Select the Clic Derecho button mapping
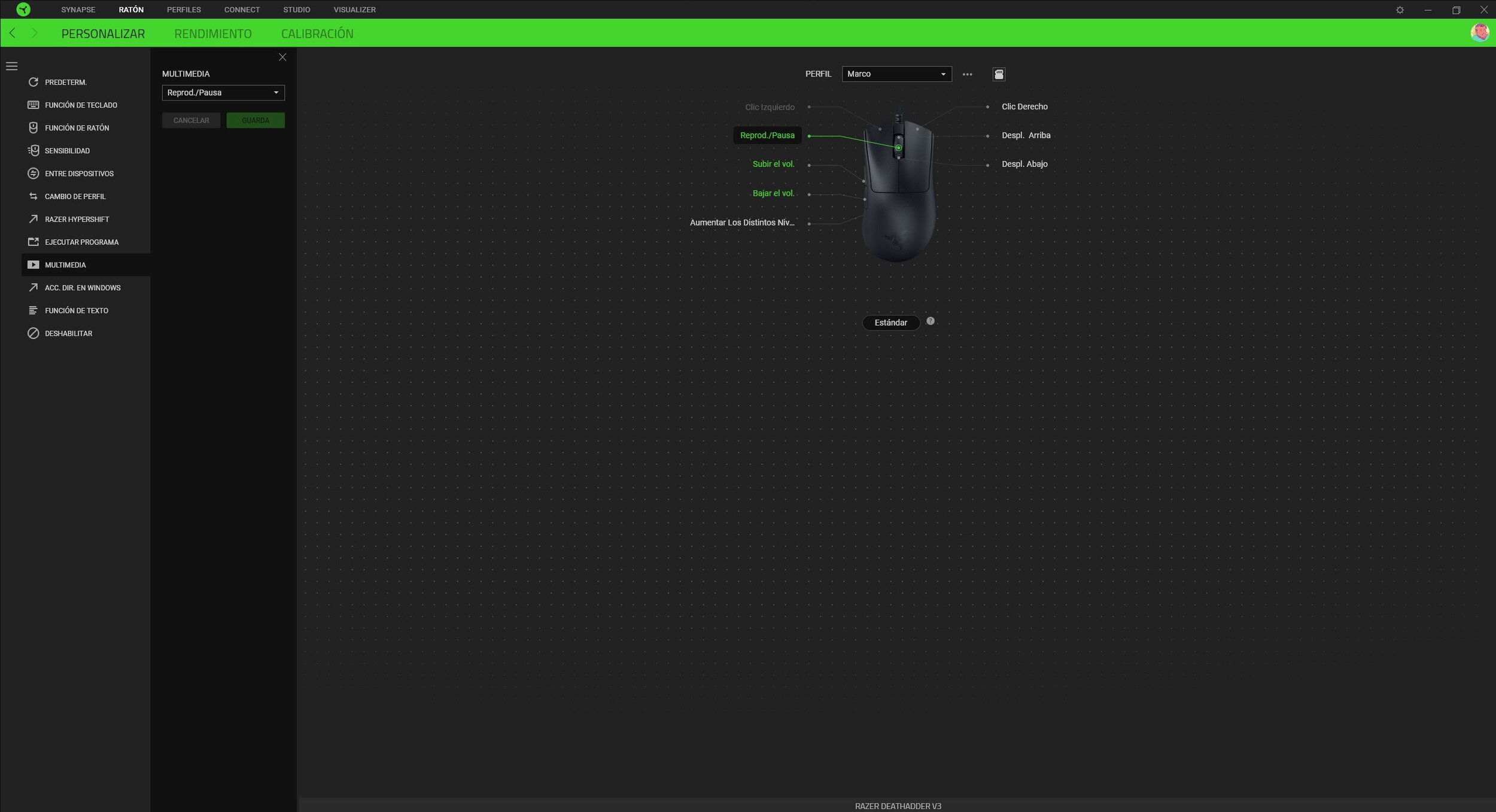This screenshot has height=812, width=1496. pyautogui.click(x=1024, y=107)
